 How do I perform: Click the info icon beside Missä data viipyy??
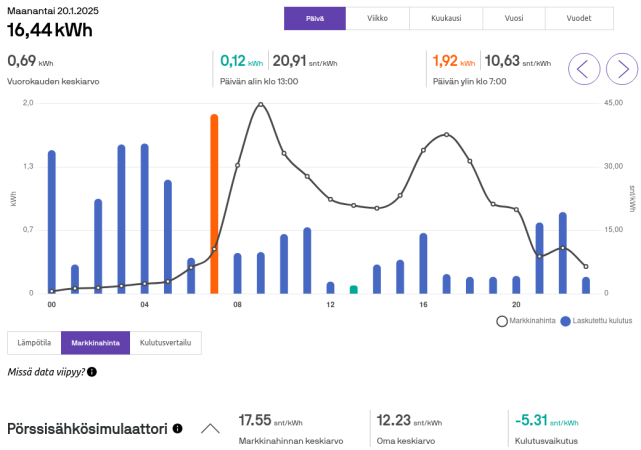[x=92, y=372]
